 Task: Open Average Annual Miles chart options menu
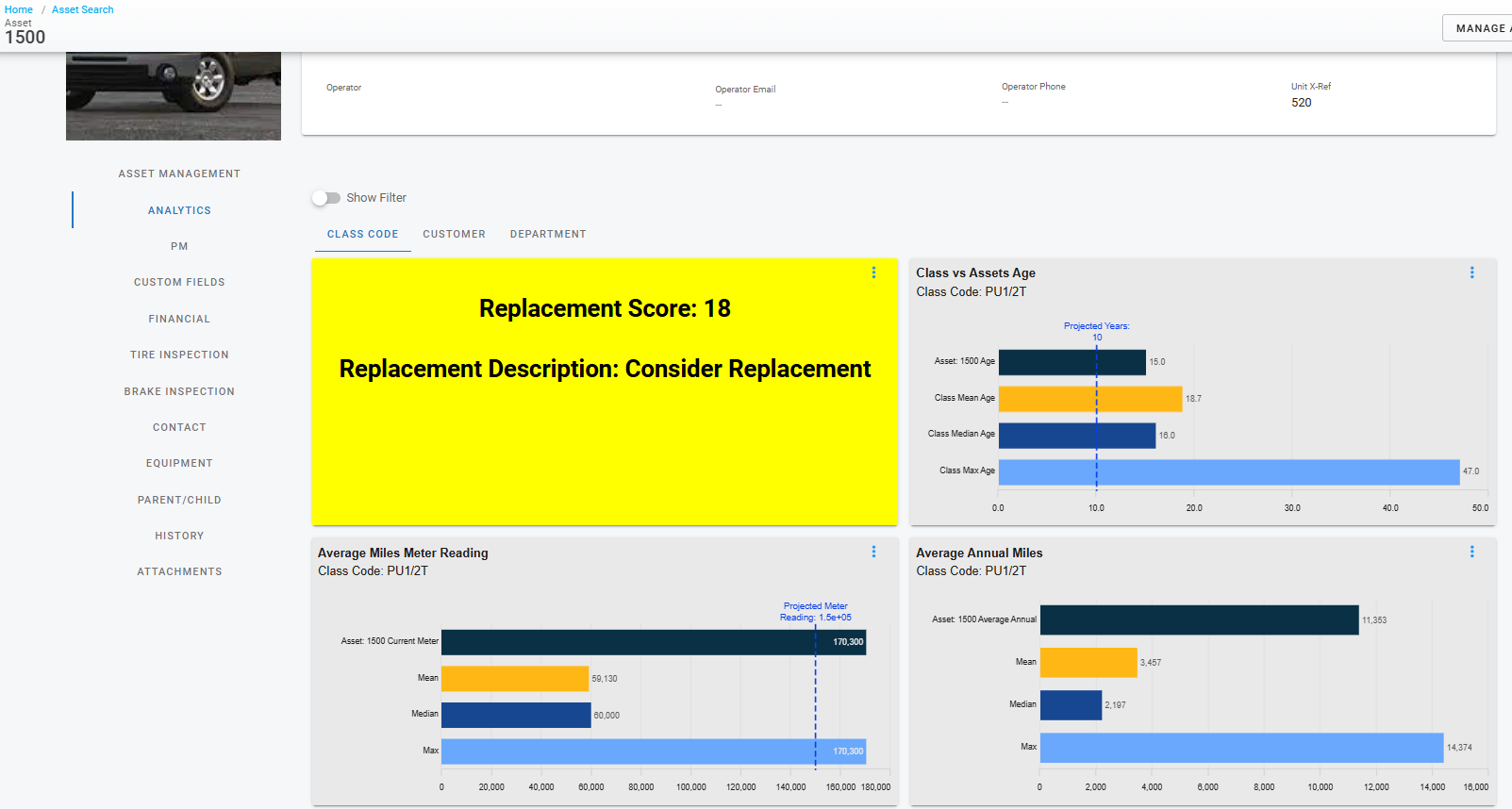tap(1471, 552)
